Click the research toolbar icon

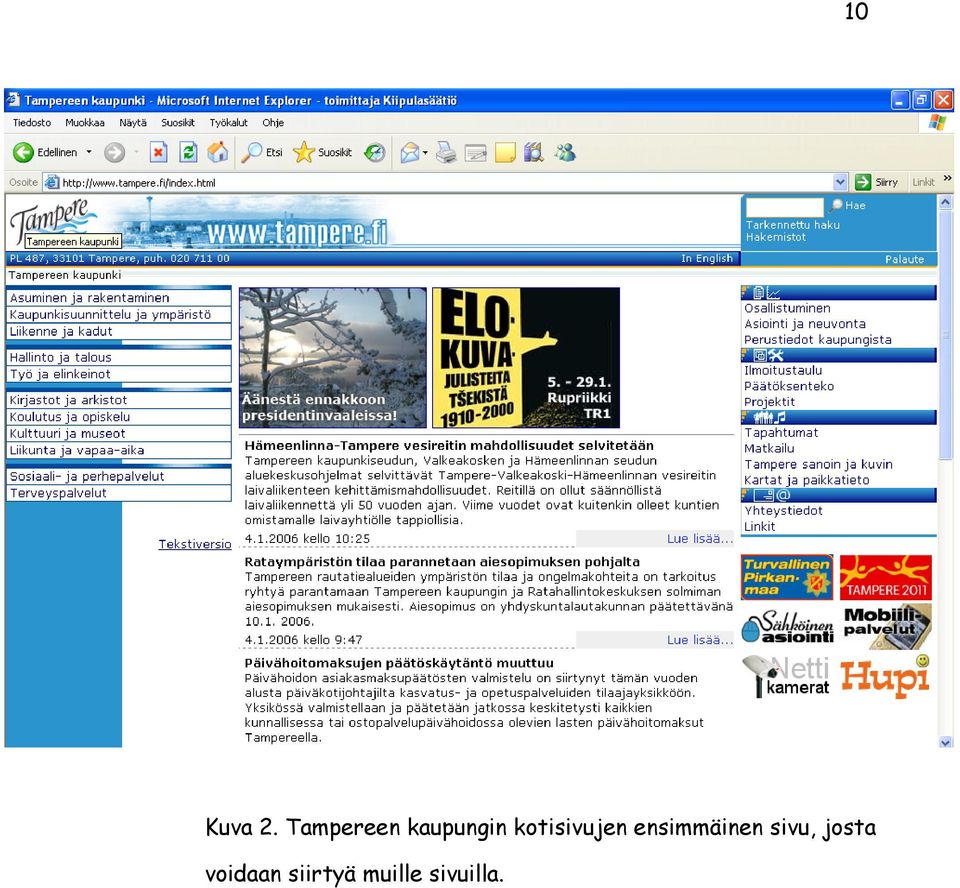pos(534,152)
